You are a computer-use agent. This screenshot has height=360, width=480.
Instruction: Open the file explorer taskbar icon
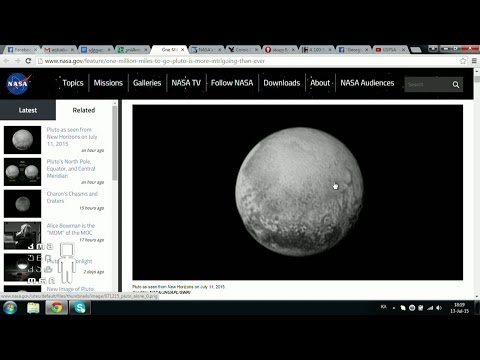tap(33, 307)
